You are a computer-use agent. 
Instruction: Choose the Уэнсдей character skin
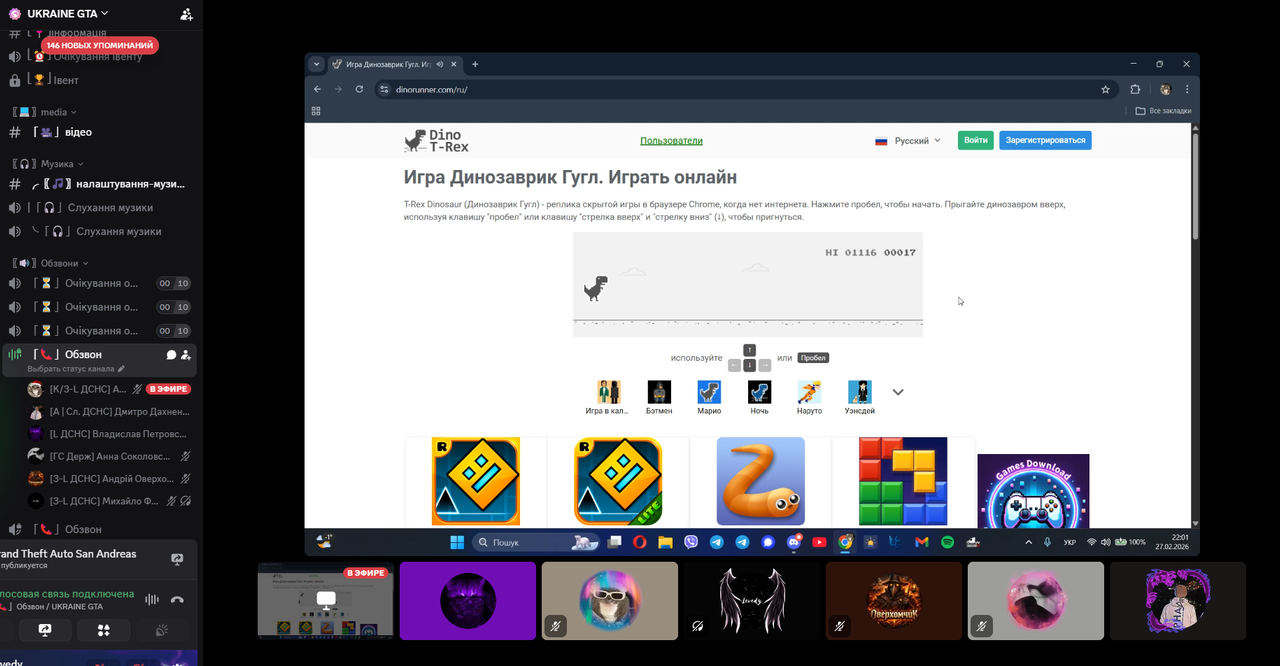pyautogui.click(x=860, y=397)
